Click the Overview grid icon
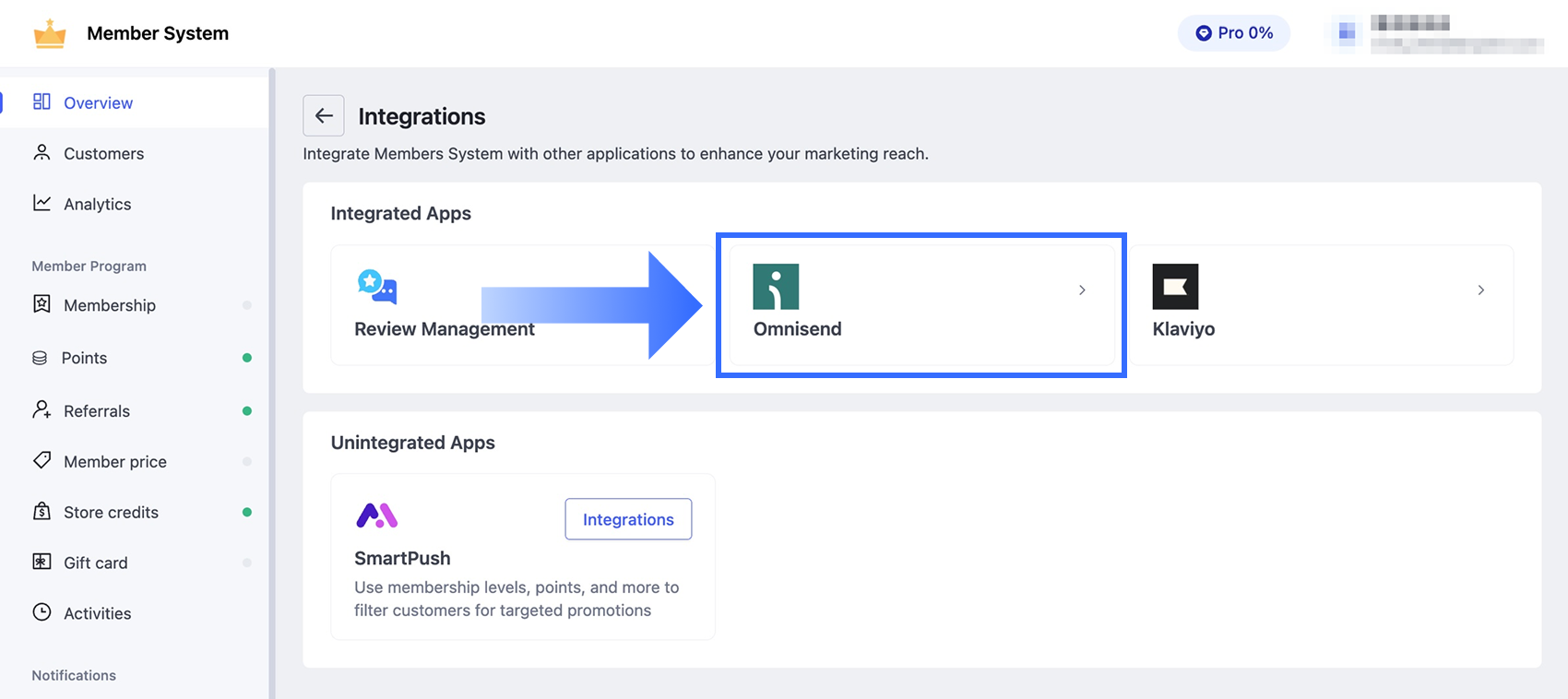 [x=42, y=101]
